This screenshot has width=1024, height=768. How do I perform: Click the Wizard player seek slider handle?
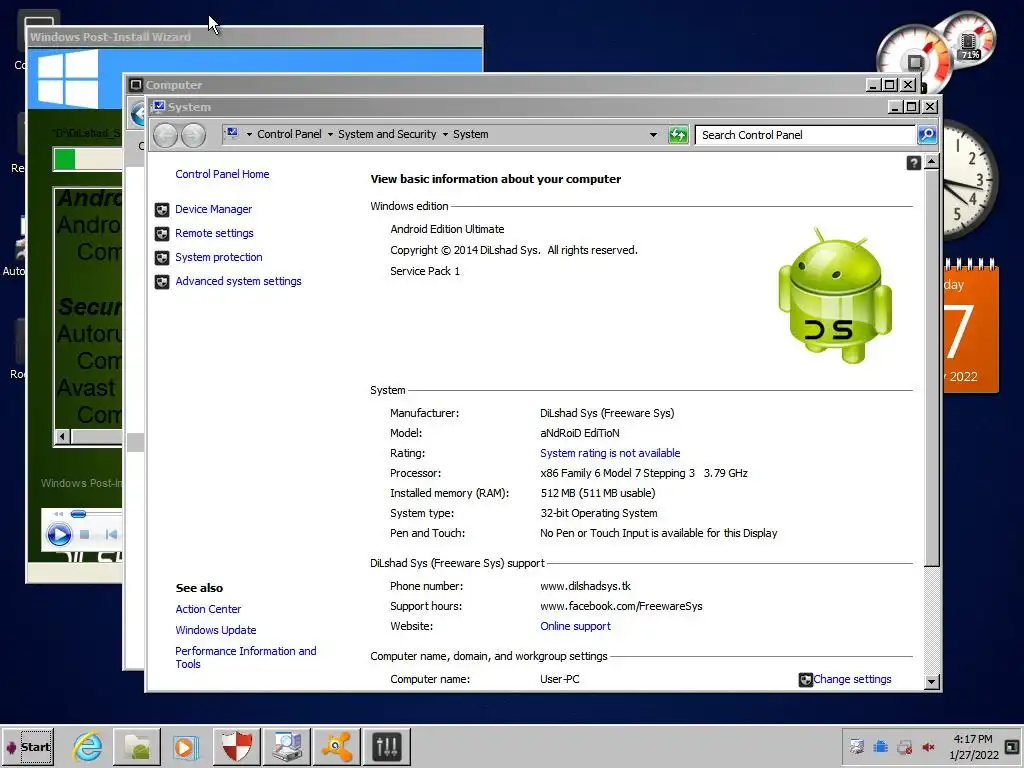click(78, 514)
